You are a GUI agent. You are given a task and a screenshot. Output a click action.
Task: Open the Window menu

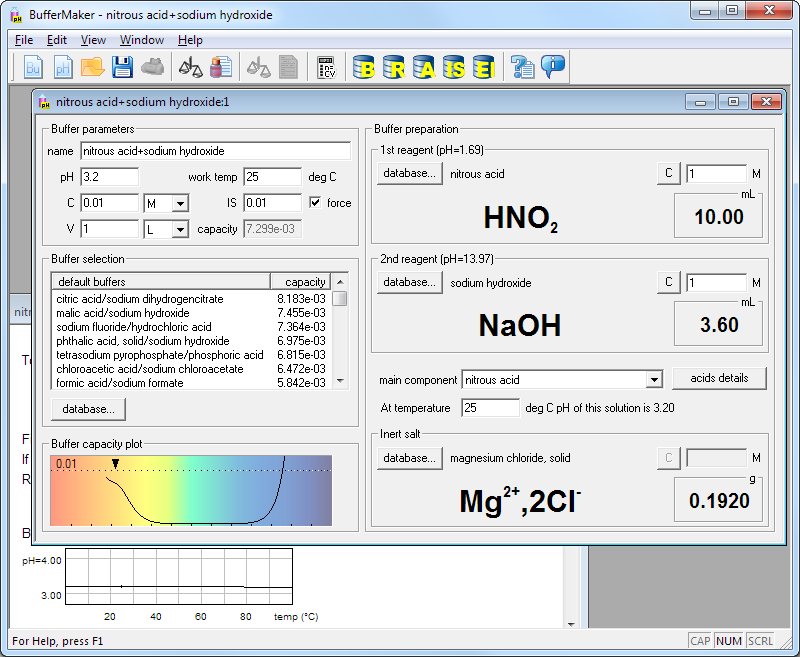[142, 40]
